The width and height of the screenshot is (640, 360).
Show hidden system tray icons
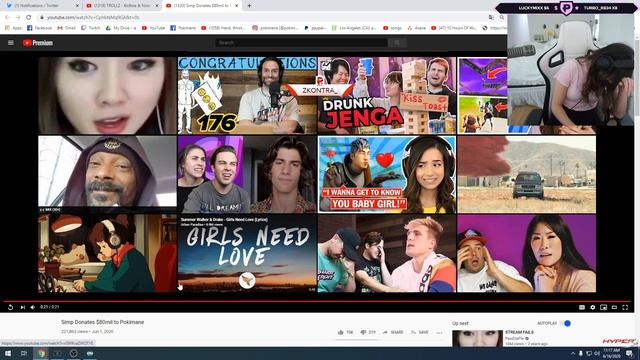(573, 353)
